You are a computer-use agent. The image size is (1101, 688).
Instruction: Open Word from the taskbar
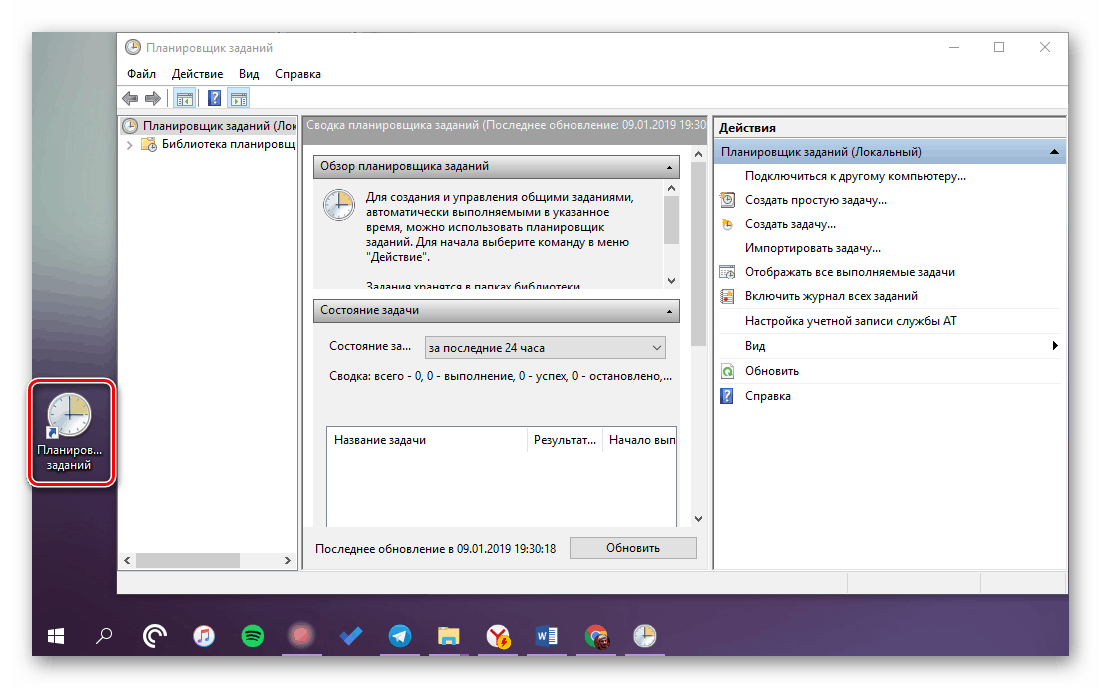tap(547, 637)
